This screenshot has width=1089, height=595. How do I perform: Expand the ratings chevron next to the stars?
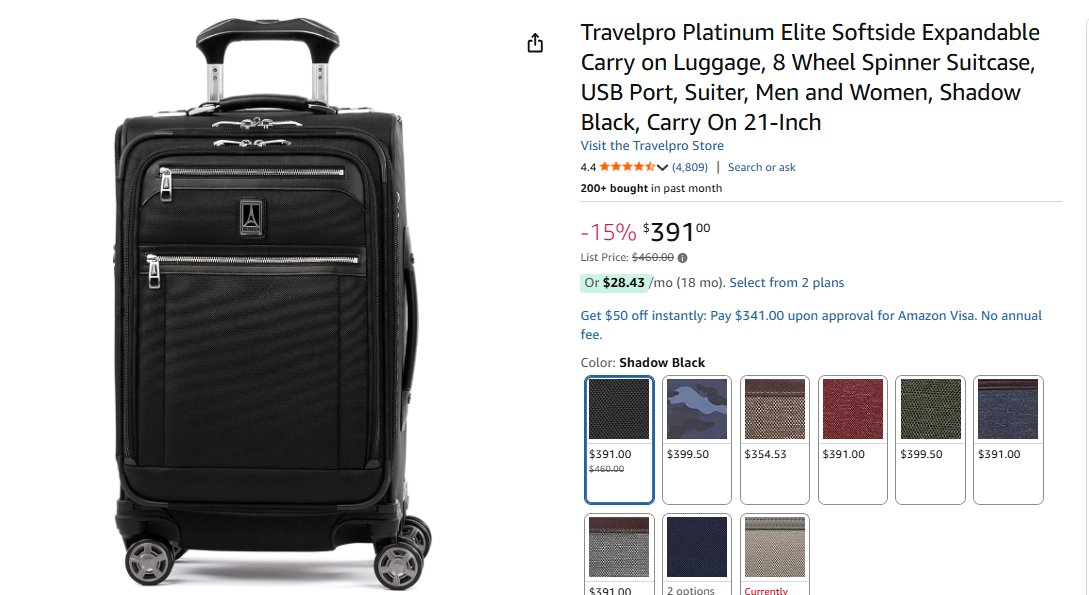click(662, 167)
